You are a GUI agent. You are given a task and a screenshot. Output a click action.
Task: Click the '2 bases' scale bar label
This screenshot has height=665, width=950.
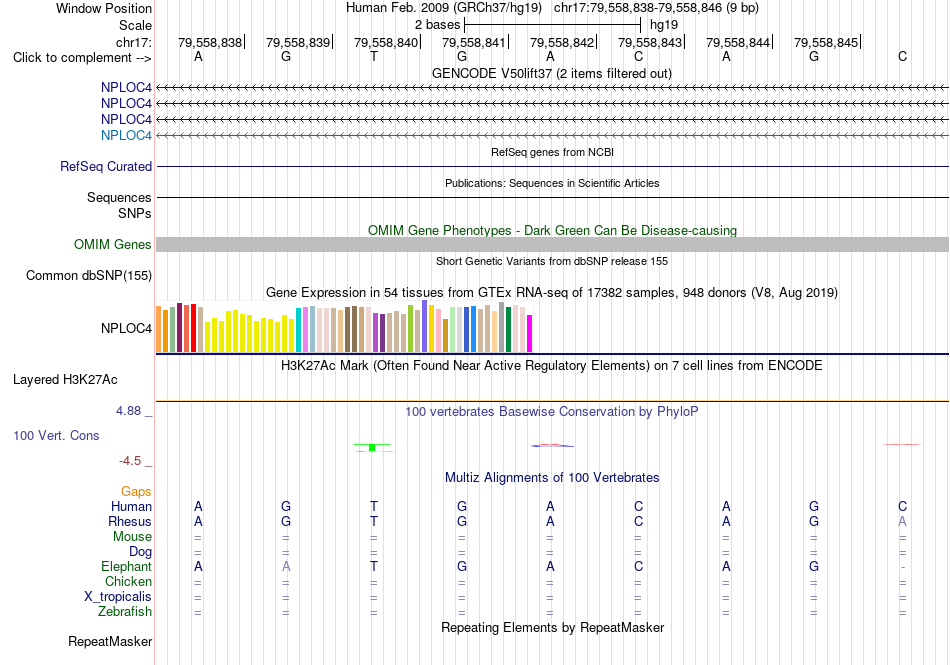437,25
